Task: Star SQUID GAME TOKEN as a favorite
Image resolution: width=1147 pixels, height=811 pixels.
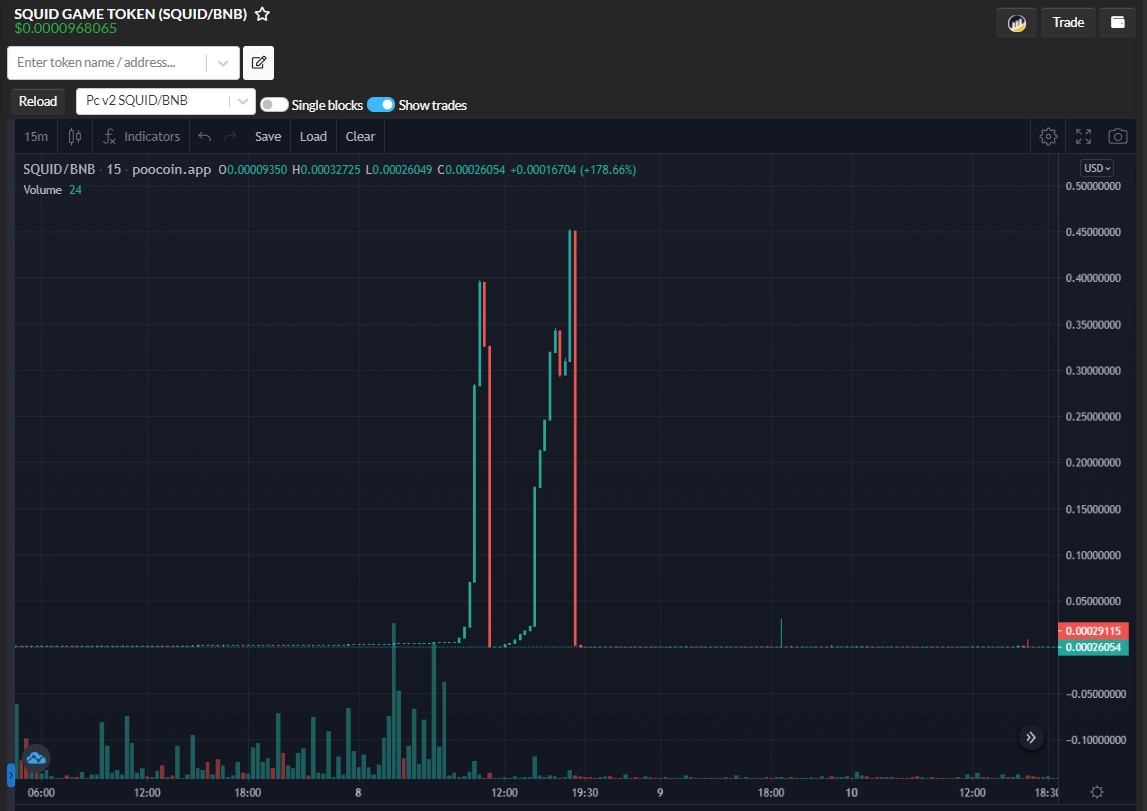Action: pos(262,14)
